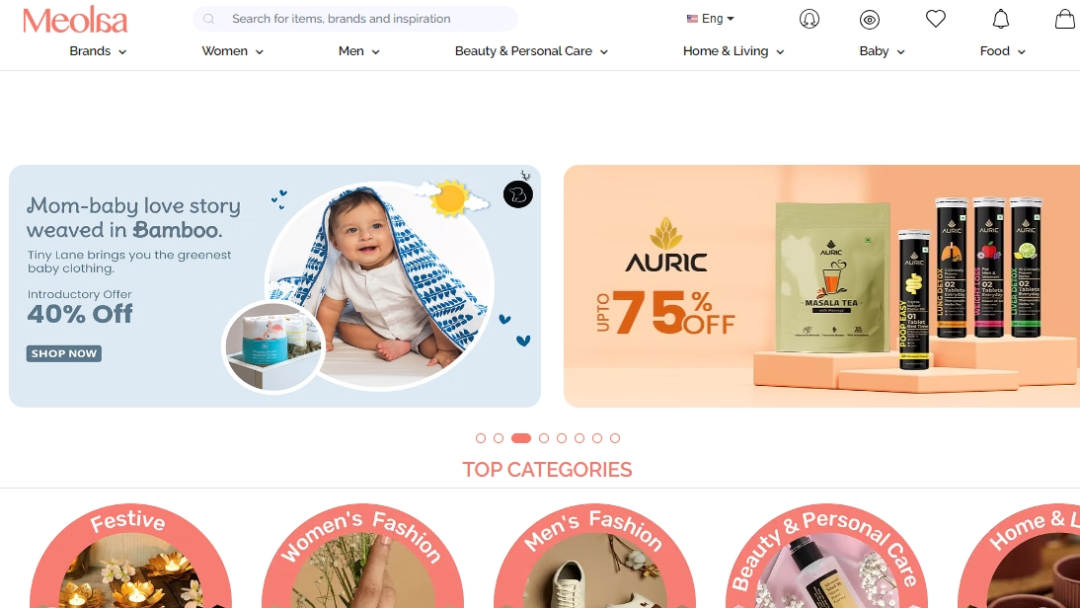Open the notifications bell icon

(1001, 19)
